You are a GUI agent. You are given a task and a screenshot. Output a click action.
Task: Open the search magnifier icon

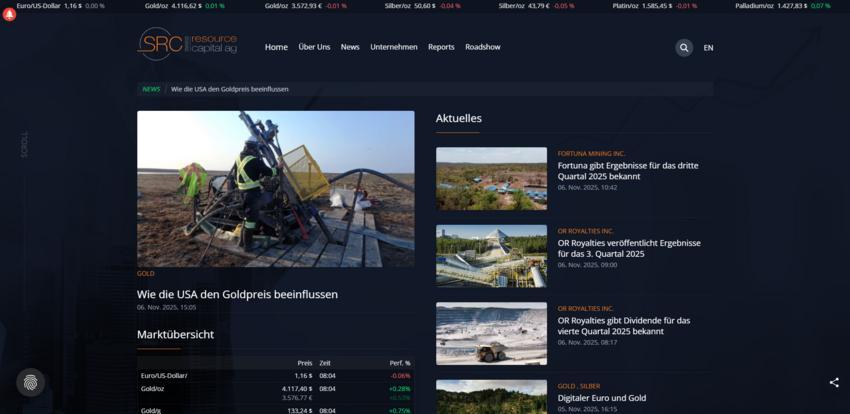[684, 47]
